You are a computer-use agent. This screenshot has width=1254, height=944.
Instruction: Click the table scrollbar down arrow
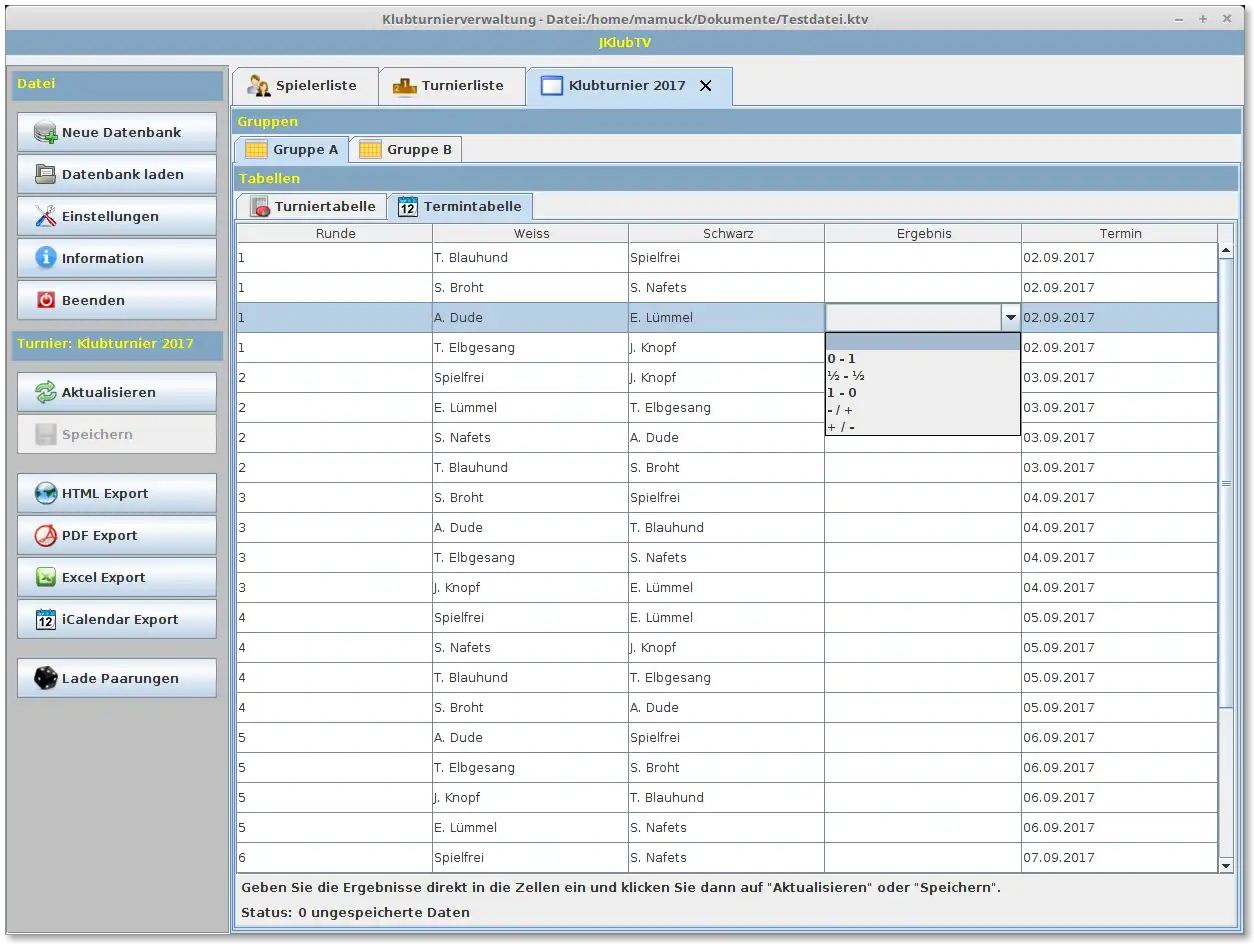click(x=1226, y=865)
